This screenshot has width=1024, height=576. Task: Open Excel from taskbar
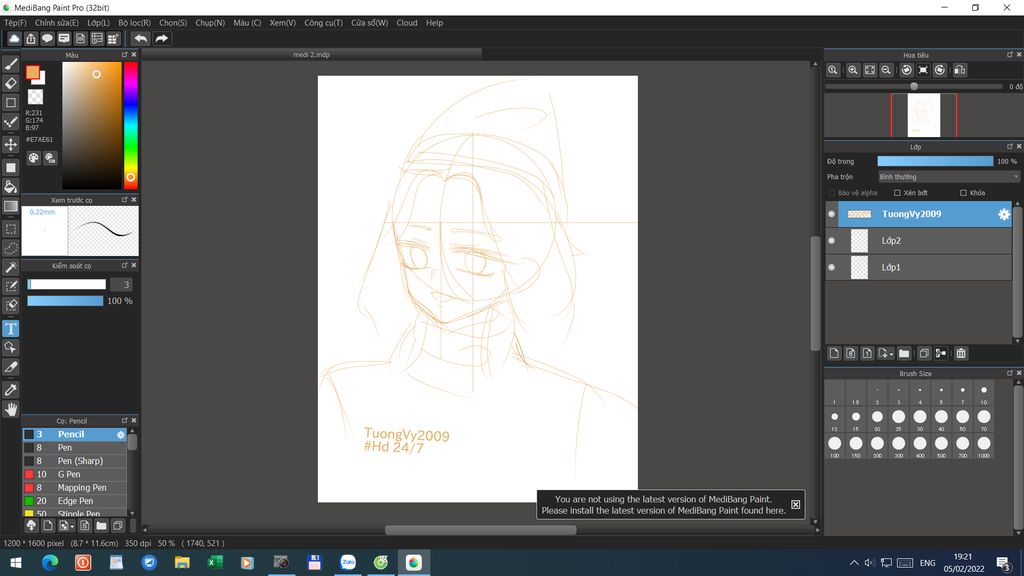[x=215, y=562]
